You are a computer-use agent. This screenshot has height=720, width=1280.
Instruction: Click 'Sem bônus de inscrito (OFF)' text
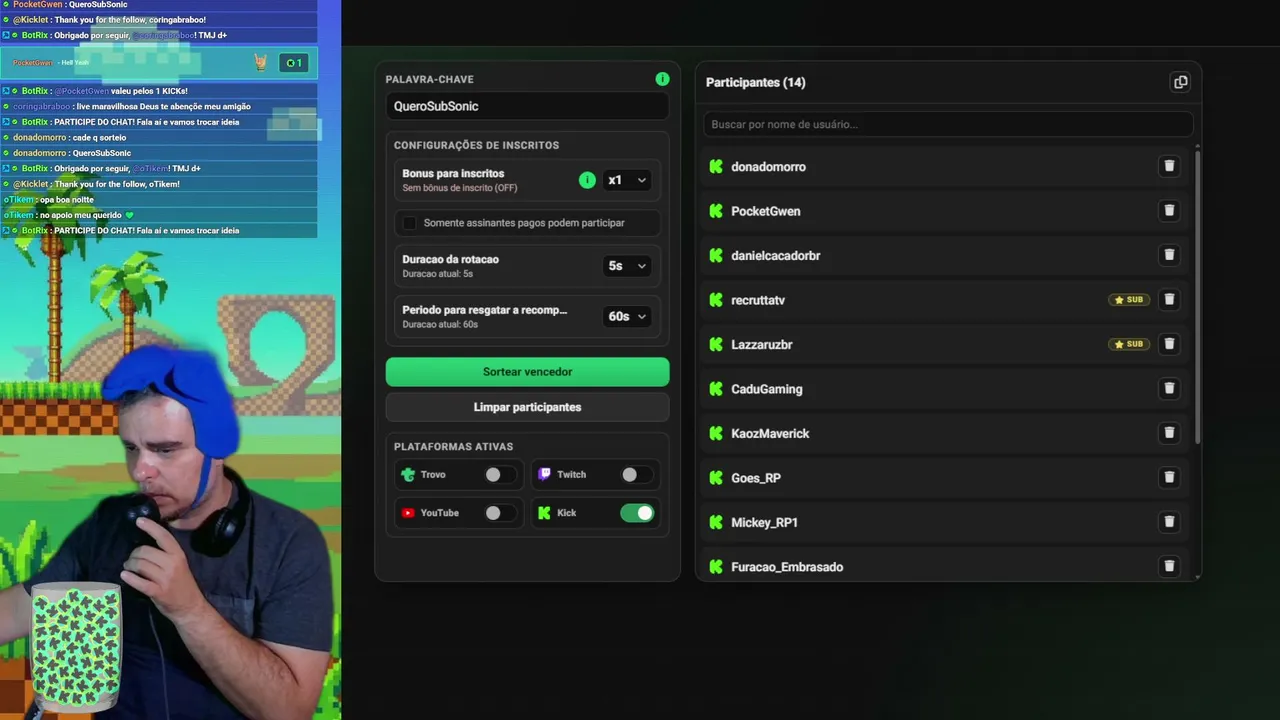tap(460, 188)
